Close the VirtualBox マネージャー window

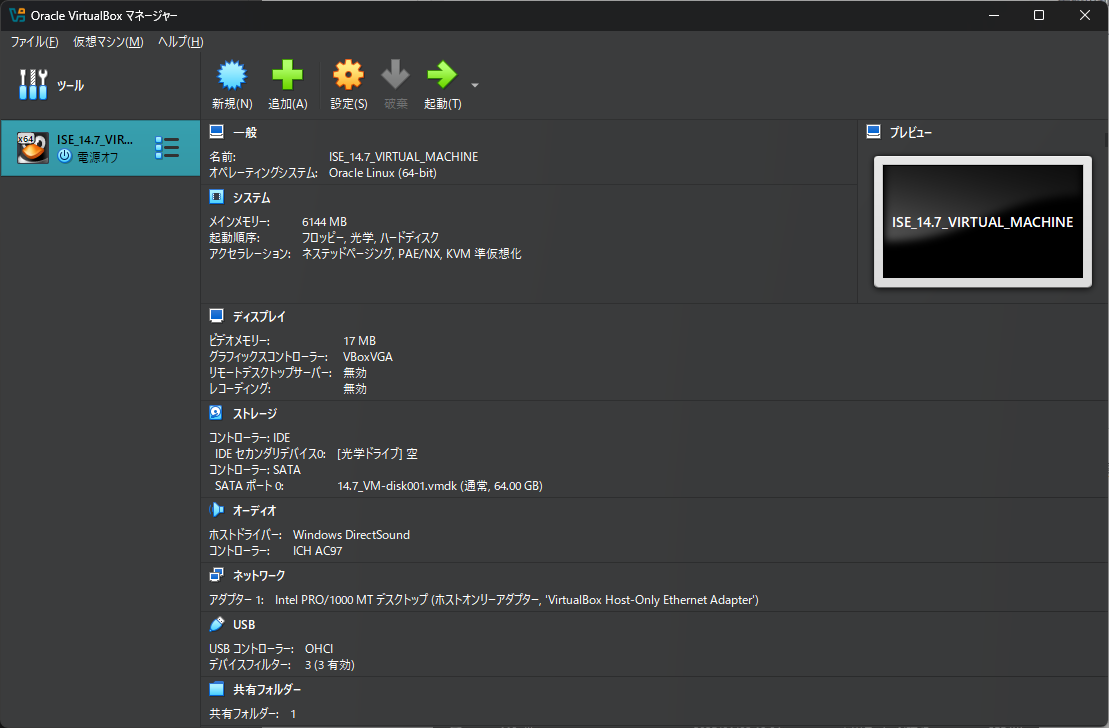pos(1084,15)
